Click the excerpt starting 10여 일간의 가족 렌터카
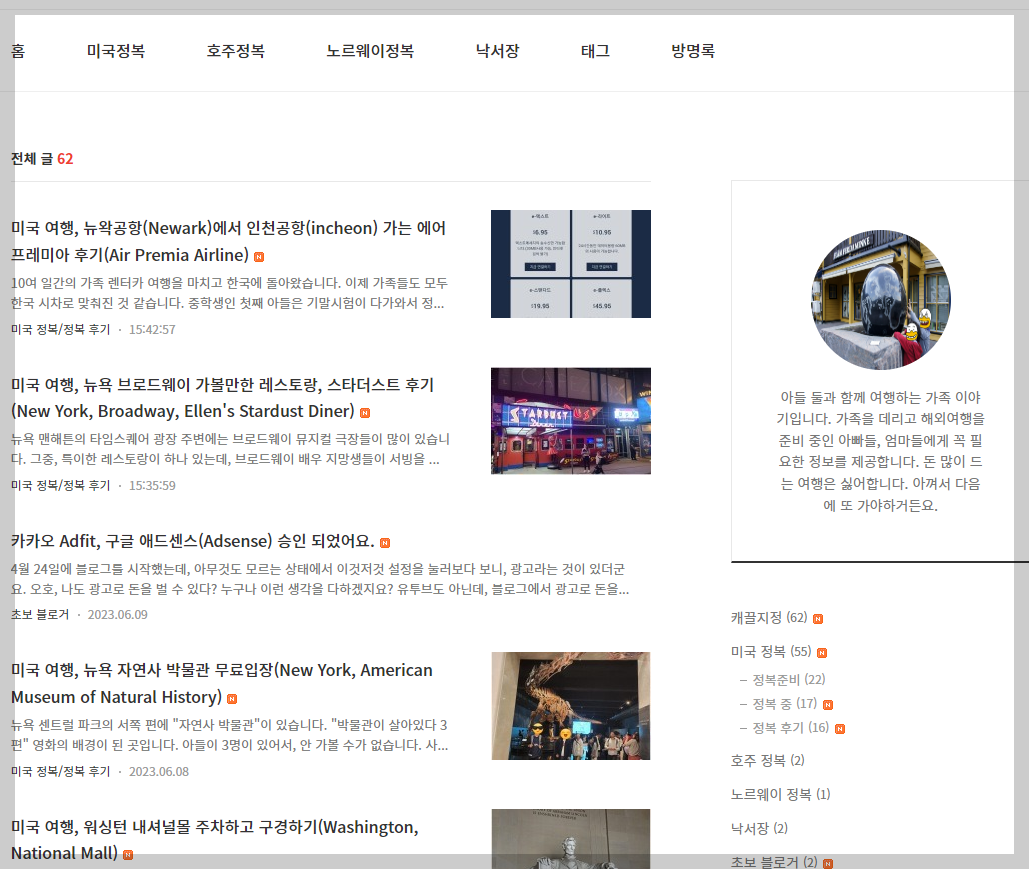The width and height of the screenshot is (1029, 869). pos(229,293)
